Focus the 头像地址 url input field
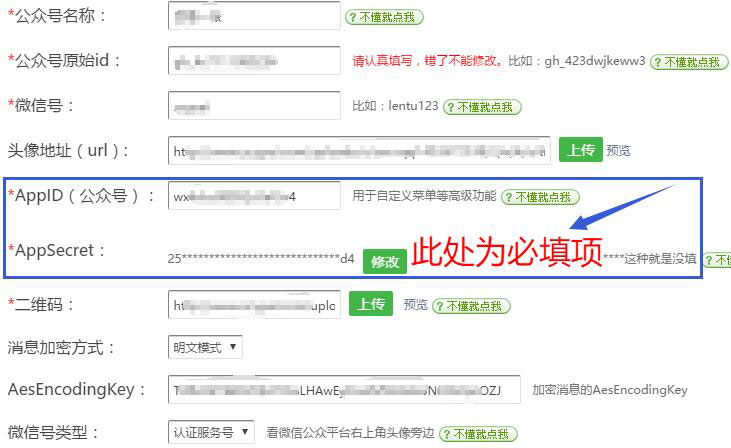 pos(359,151)
